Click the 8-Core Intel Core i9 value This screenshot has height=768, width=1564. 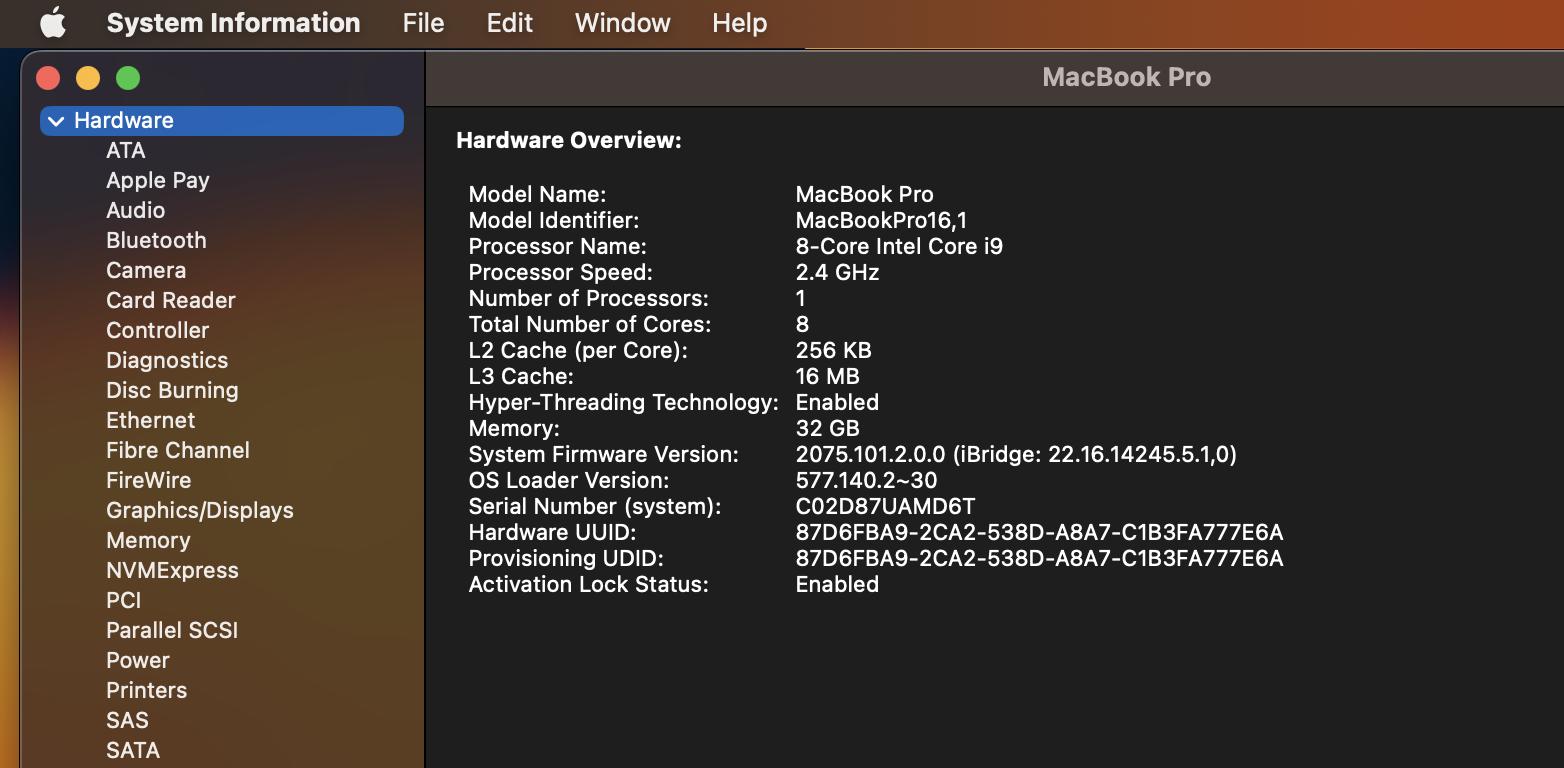click(899, 246)
